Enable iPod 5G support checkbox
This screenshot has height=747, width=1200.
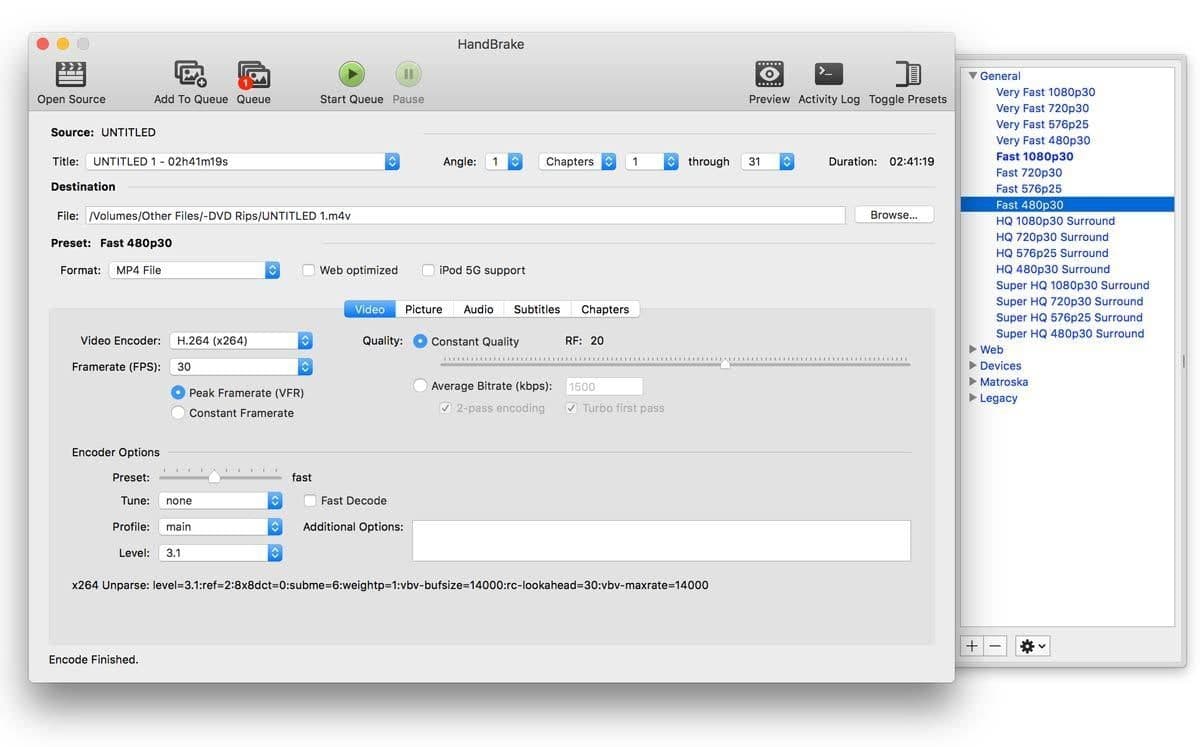coord(428,270)
